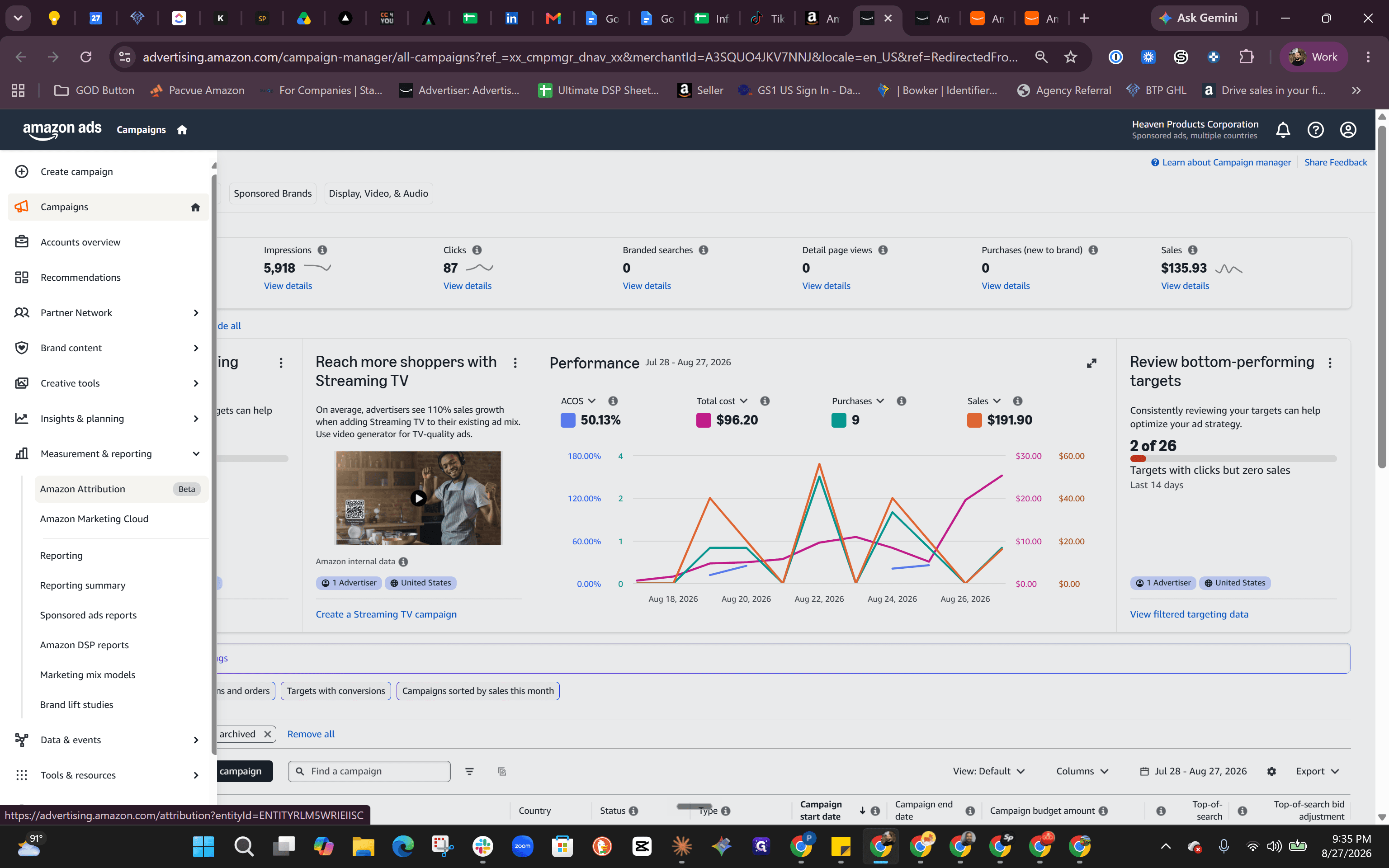Select Targets with conversions quick filter
Viewport: 1389px width, 868px height.
pyautogui.click(x=336, y=691)
